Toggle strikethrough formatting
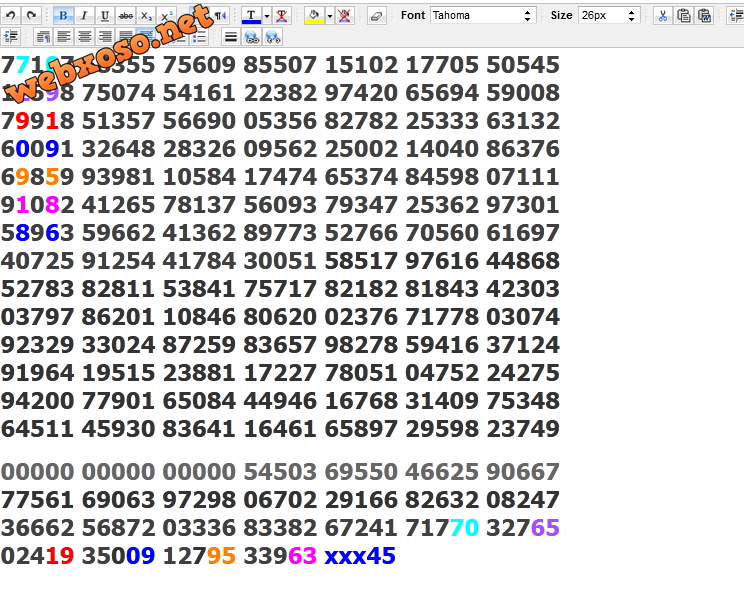This screenshot has height=601, width=744. coord(126,16)
